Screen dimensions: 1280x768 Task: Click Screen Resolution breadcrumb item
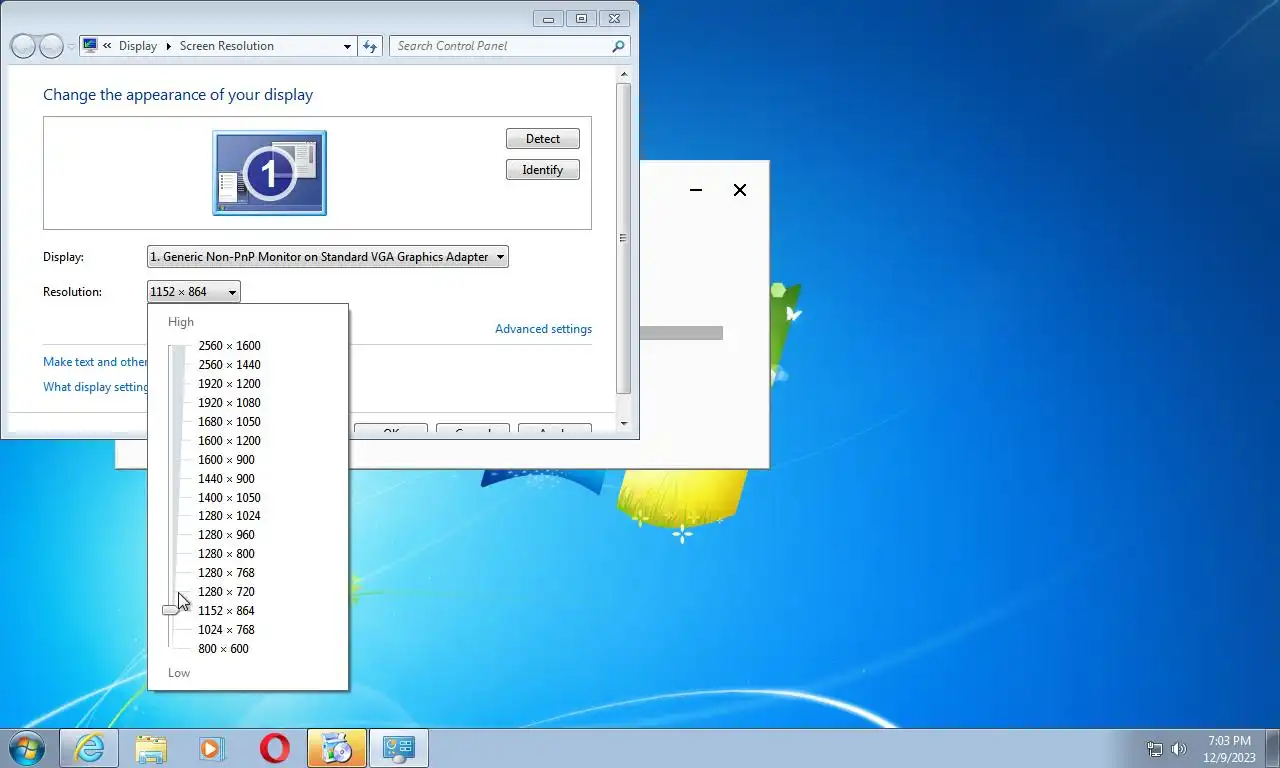pyautogui.click(x=226, y=46)
